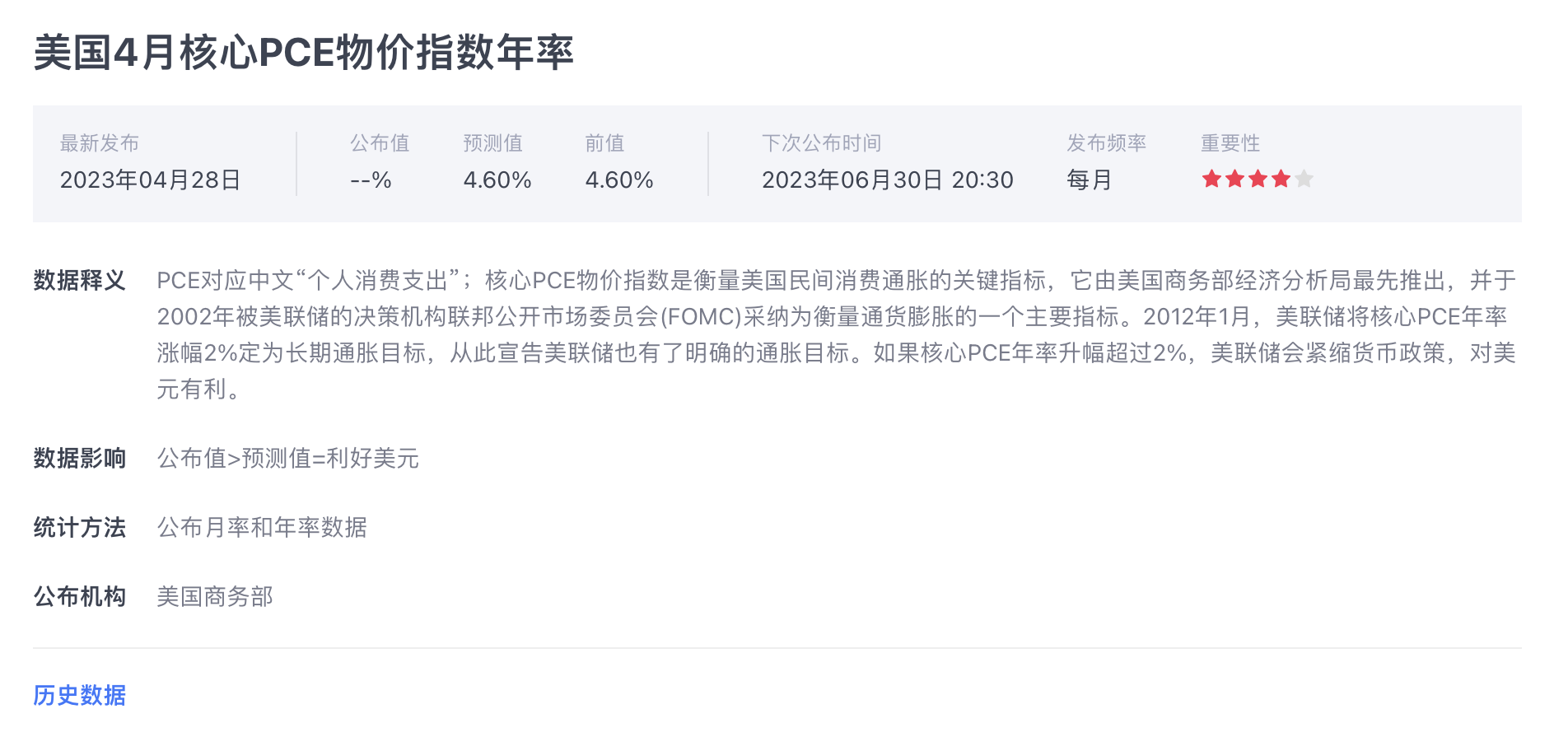Click the publishing agency 美国商务部
This screenshot has height=751, width=1568.
pyautogui.click(x=215, y=596)
